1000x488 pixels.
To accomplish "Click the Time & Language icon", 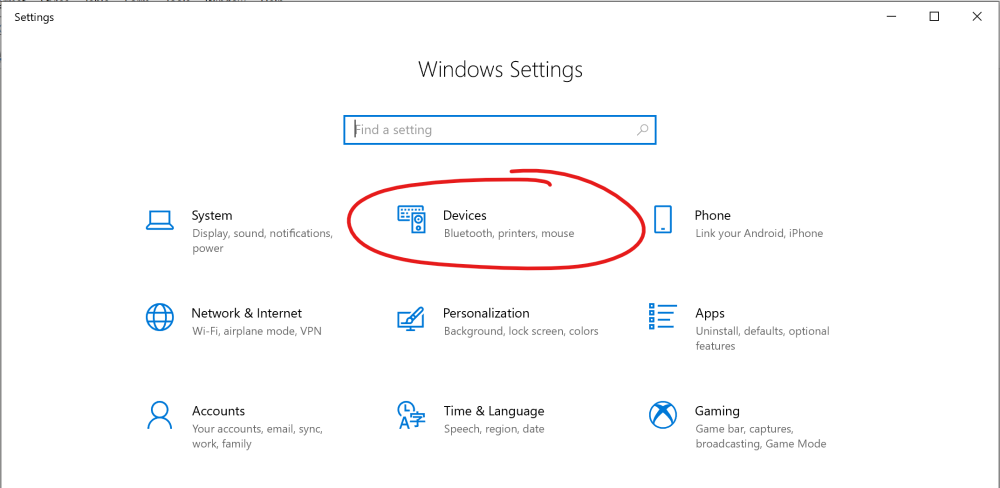I will [411, 415].
